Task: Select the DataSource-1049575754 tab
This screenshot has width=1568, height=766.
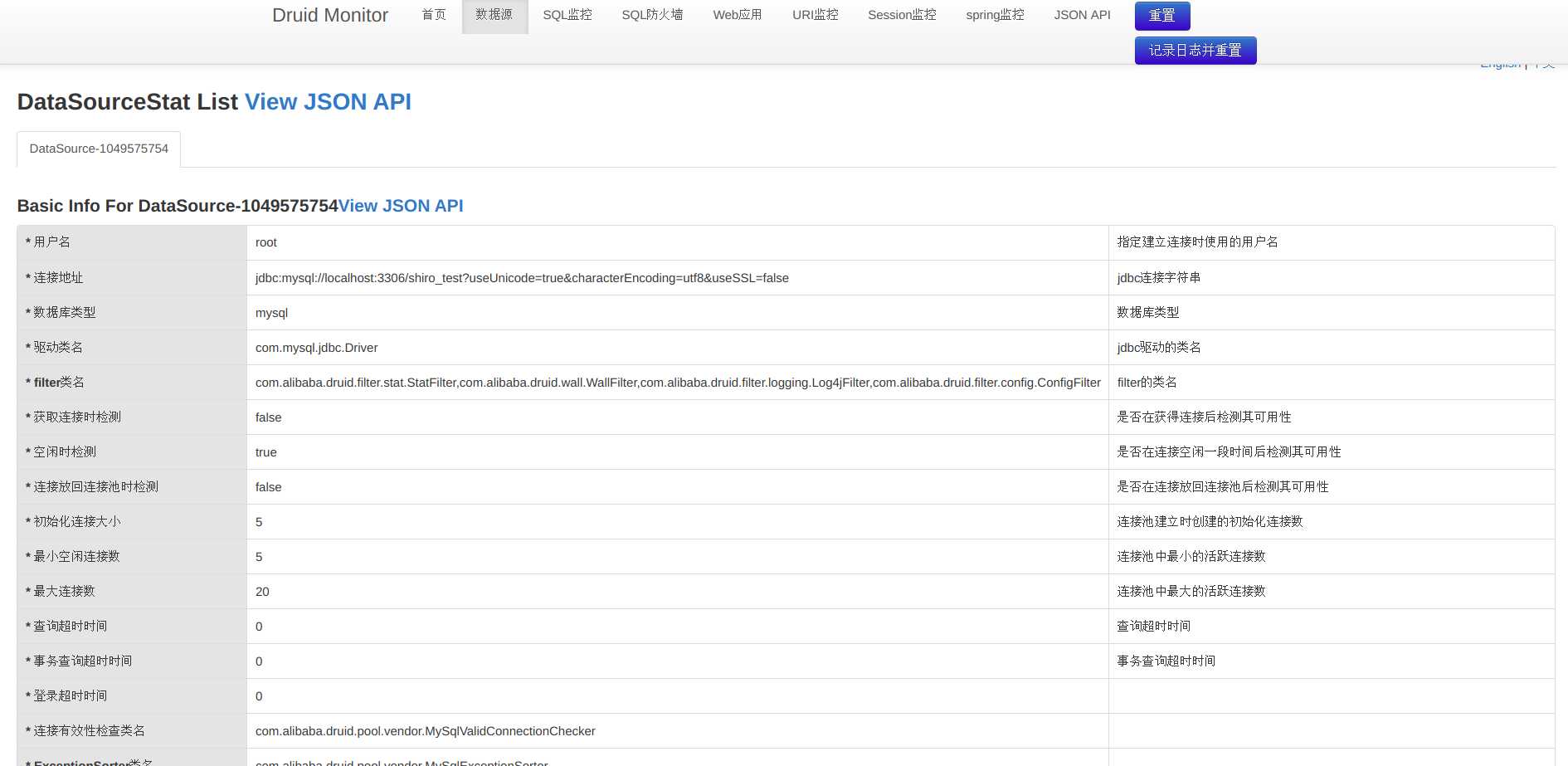Action: pos(99,149)
